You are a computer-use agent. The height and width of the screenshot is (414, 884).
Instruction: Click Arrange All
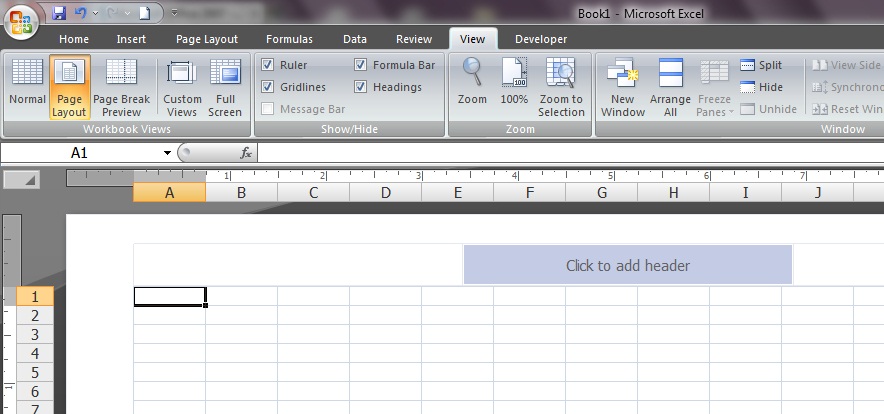click(670, 87)
